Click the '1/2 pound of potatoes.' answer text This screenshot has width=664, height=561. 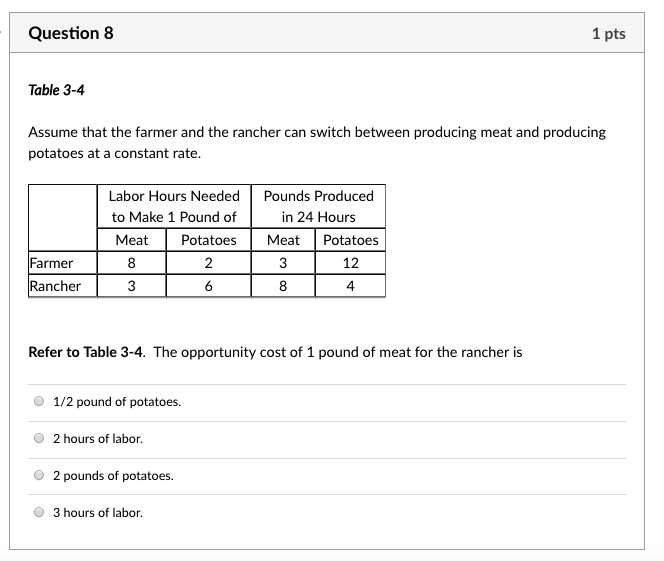coord(117,401)
